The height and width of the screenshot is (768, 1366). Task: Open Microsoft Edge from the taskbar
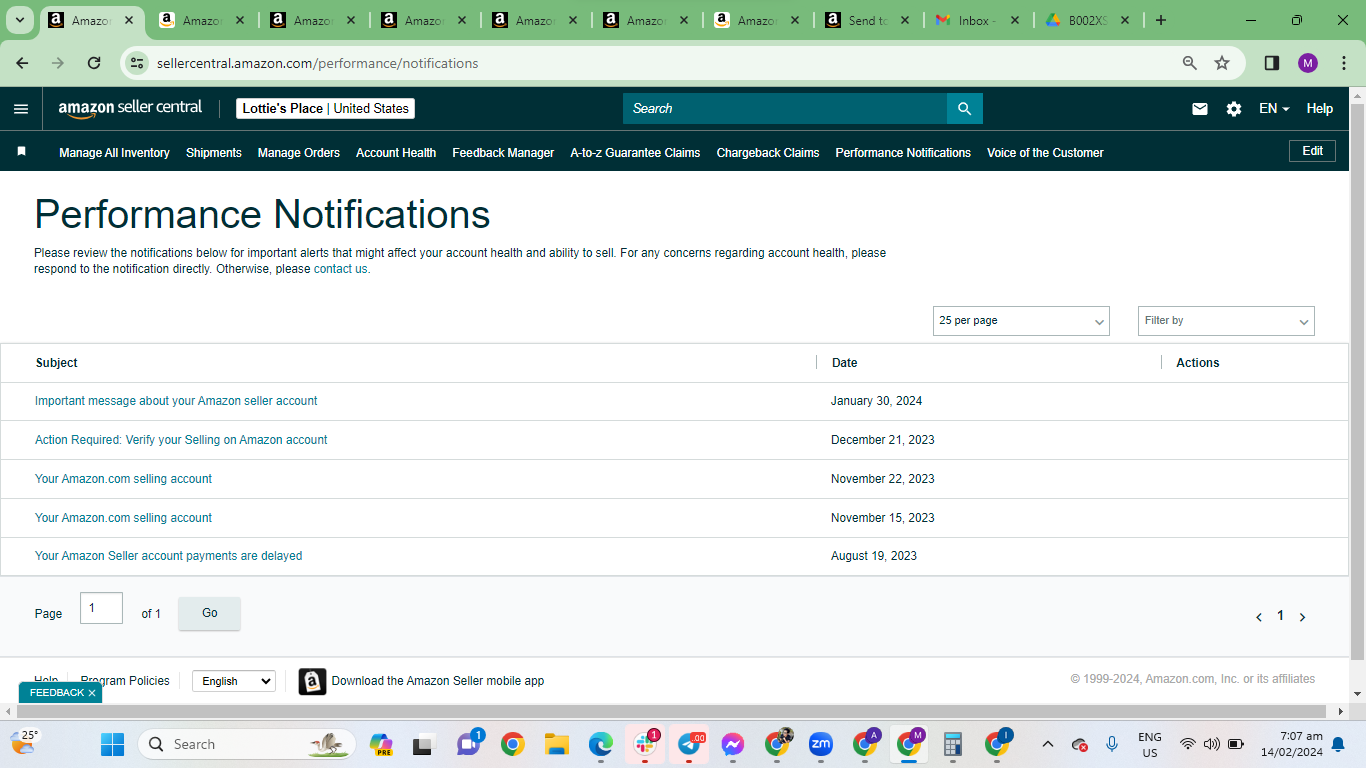click(x=601, y=744)
